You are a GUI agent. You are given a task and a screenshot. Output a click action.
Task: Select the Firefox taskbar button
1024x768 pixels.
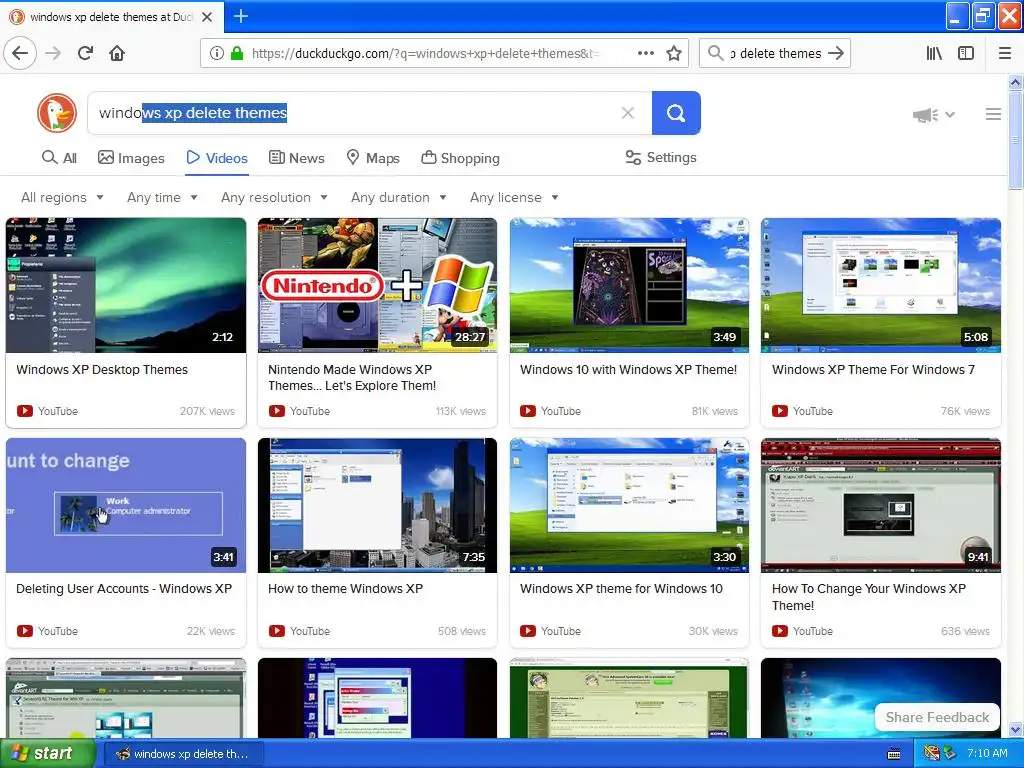coord(183,754)
